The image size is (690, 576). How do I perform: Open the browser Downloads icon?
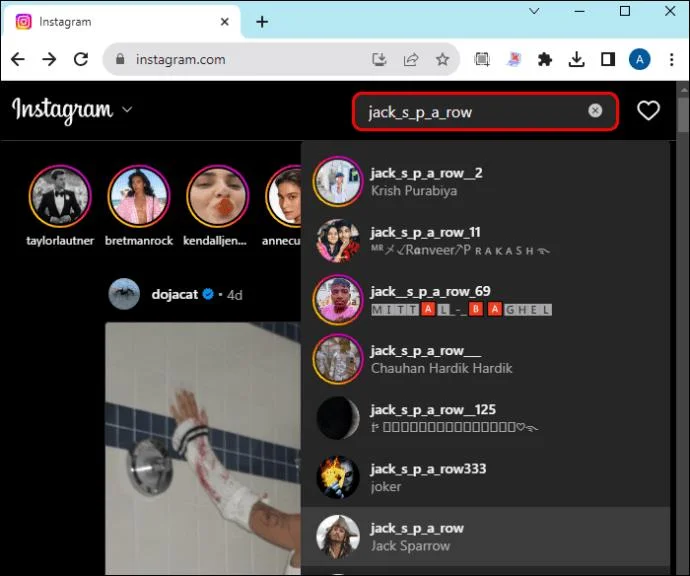click(576, 59)
